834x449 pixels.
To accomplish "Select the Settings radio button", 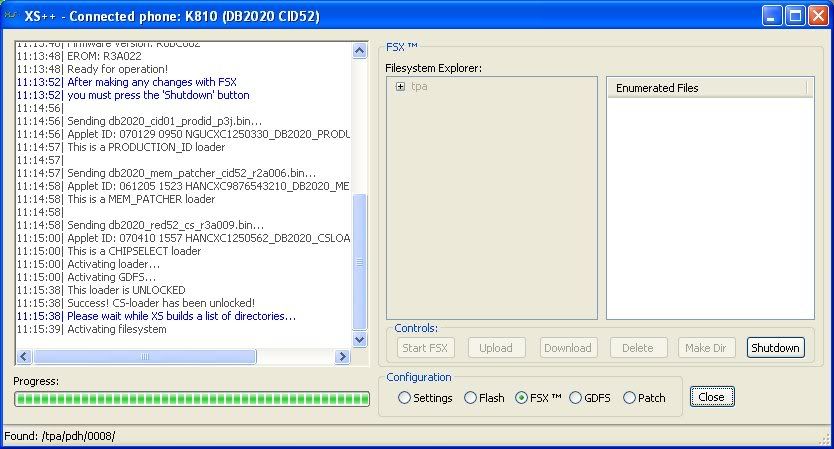I will pos(404,398).
